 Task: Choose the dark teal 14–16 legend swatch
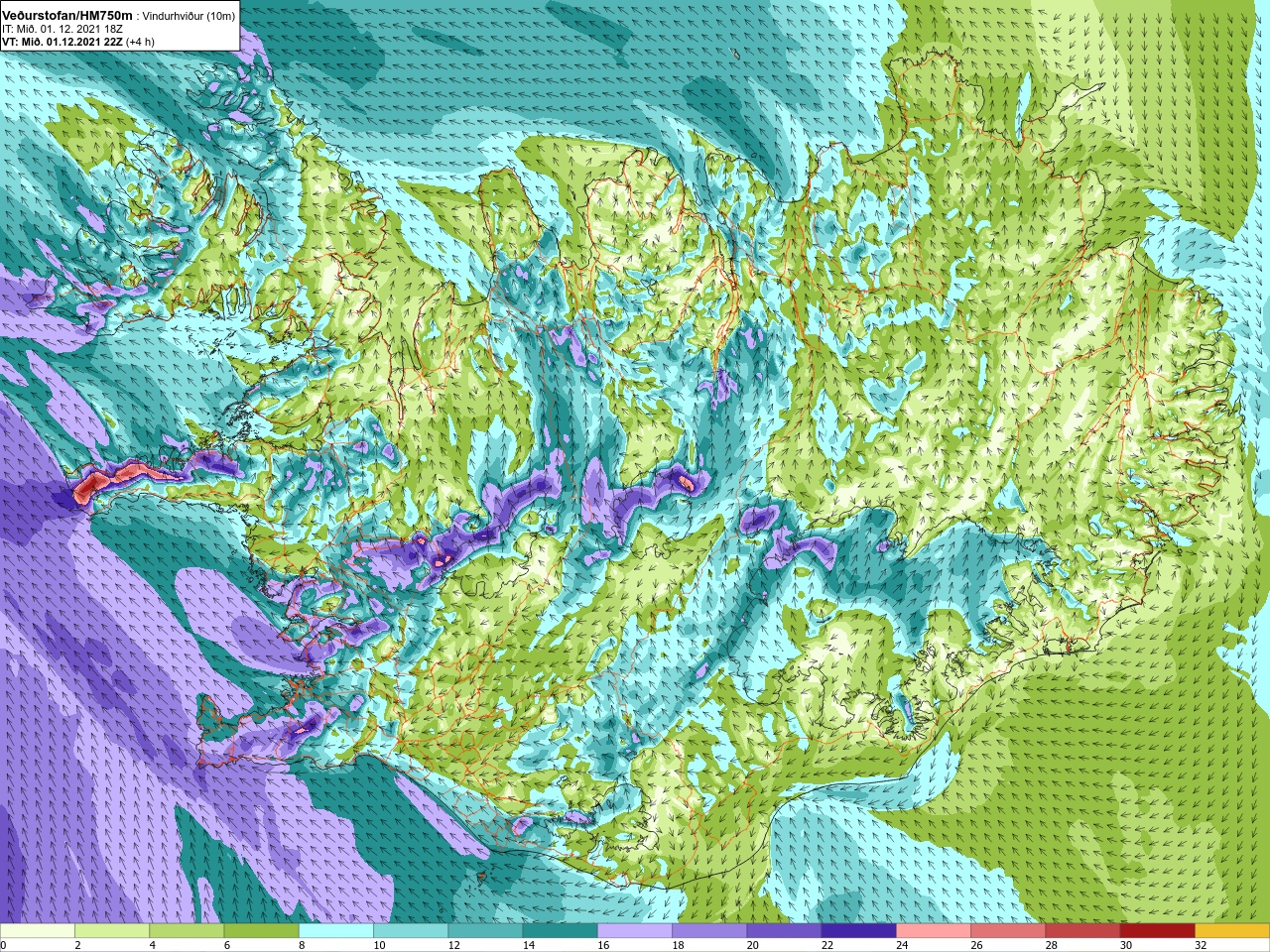pos(560,931)
